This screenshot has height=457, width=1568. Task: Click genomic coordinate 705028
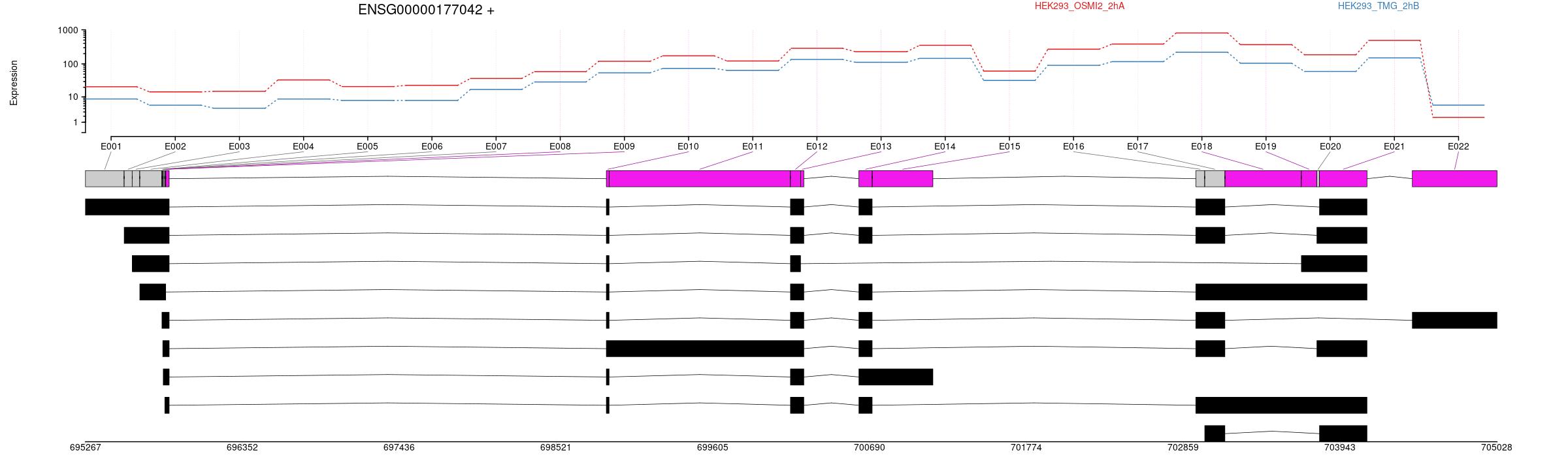click(1496, 448)
